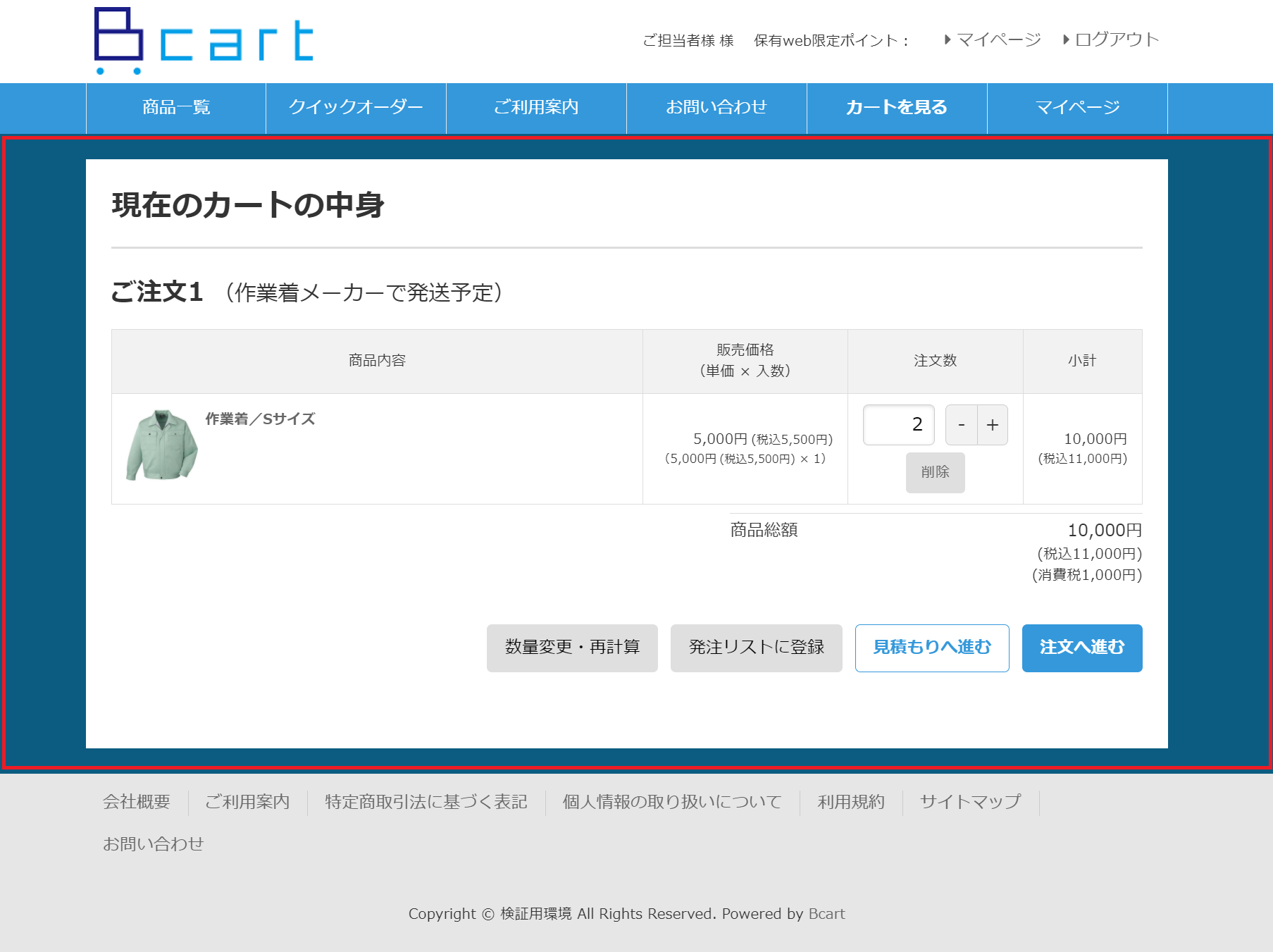1273x952 pixels.
Task: Click 削除 to remove the item
Action: click(x=935, y=472)
